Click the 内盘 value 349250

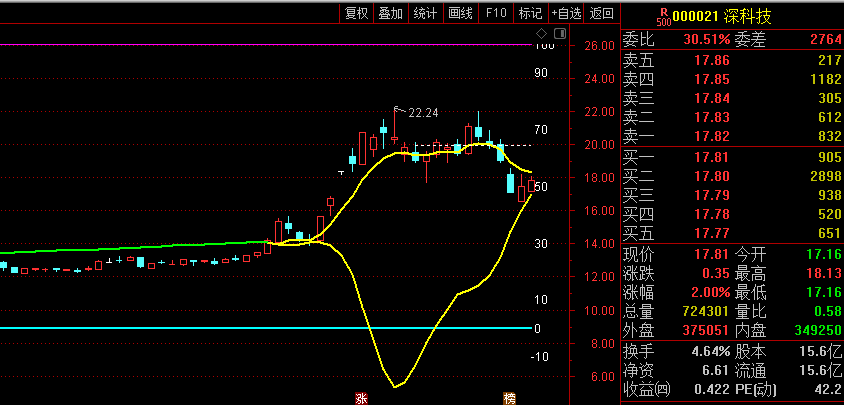(819, 331)
